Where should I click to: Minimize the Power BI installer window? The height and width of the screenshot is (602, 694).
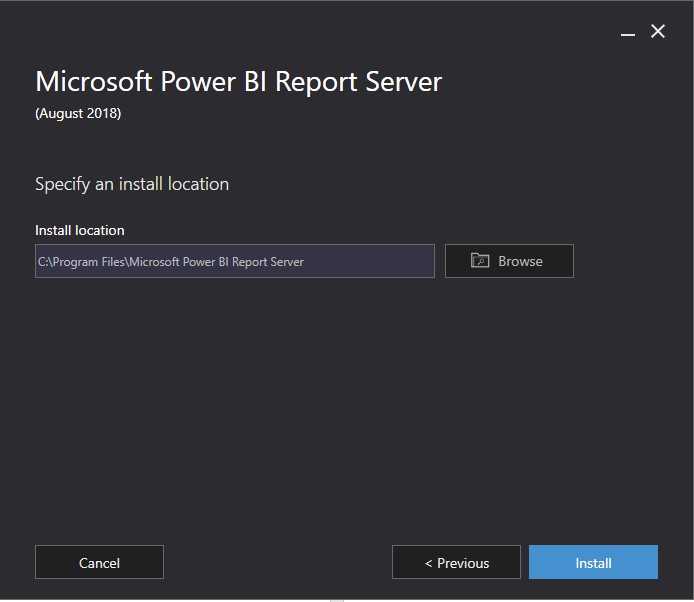[x=628, y=33]
